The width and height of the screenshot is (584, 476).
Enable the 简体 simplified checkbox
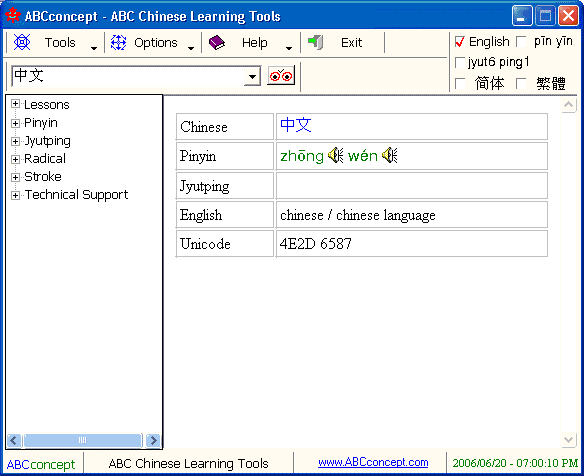[460, 83]
